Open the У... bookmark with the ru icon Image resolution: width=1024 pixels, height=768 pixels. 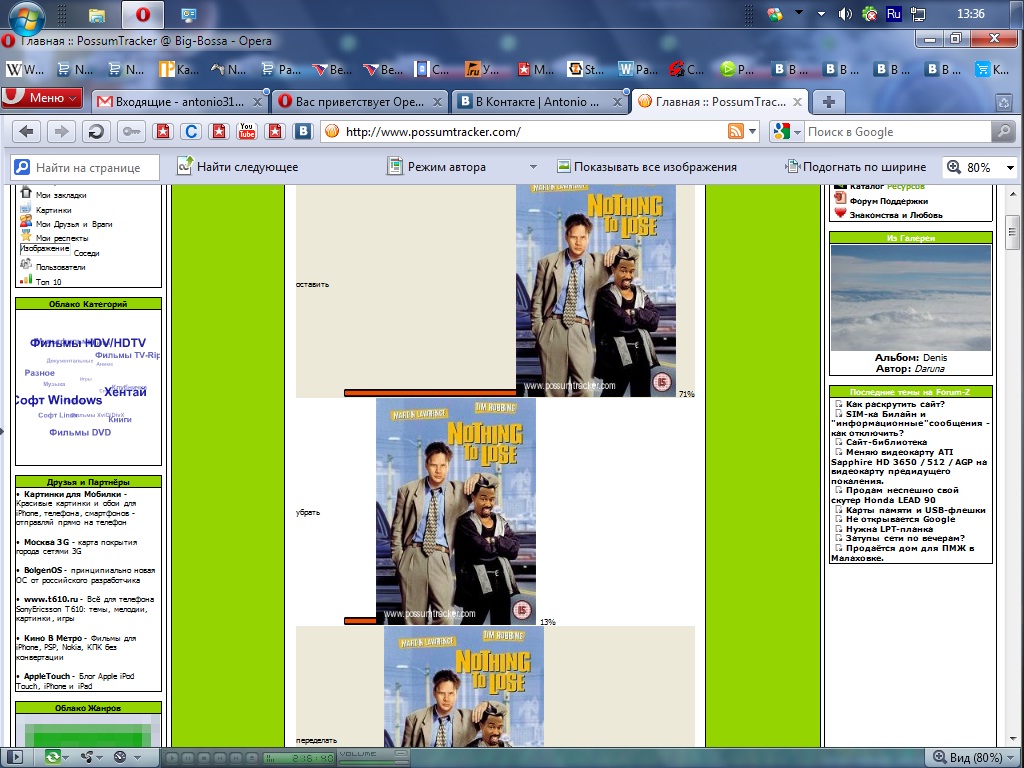[483, 69]
